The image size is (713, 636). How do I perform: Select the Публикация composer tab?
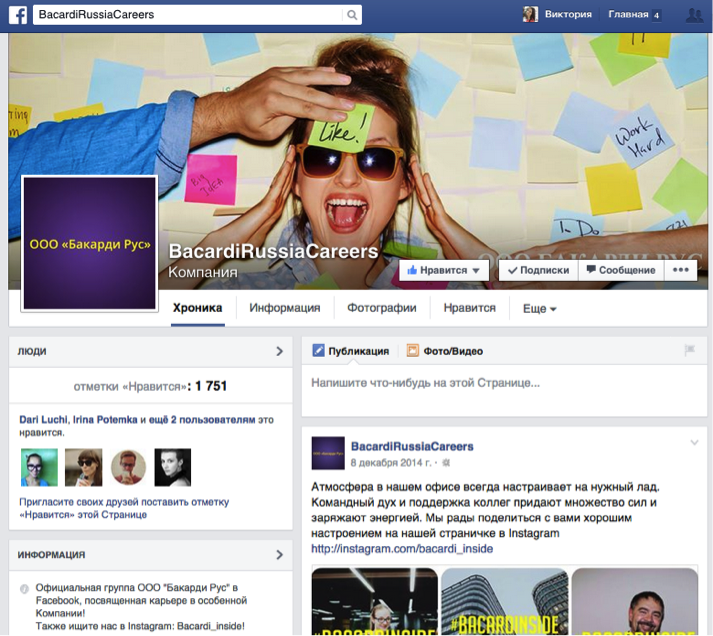point(351,351)
